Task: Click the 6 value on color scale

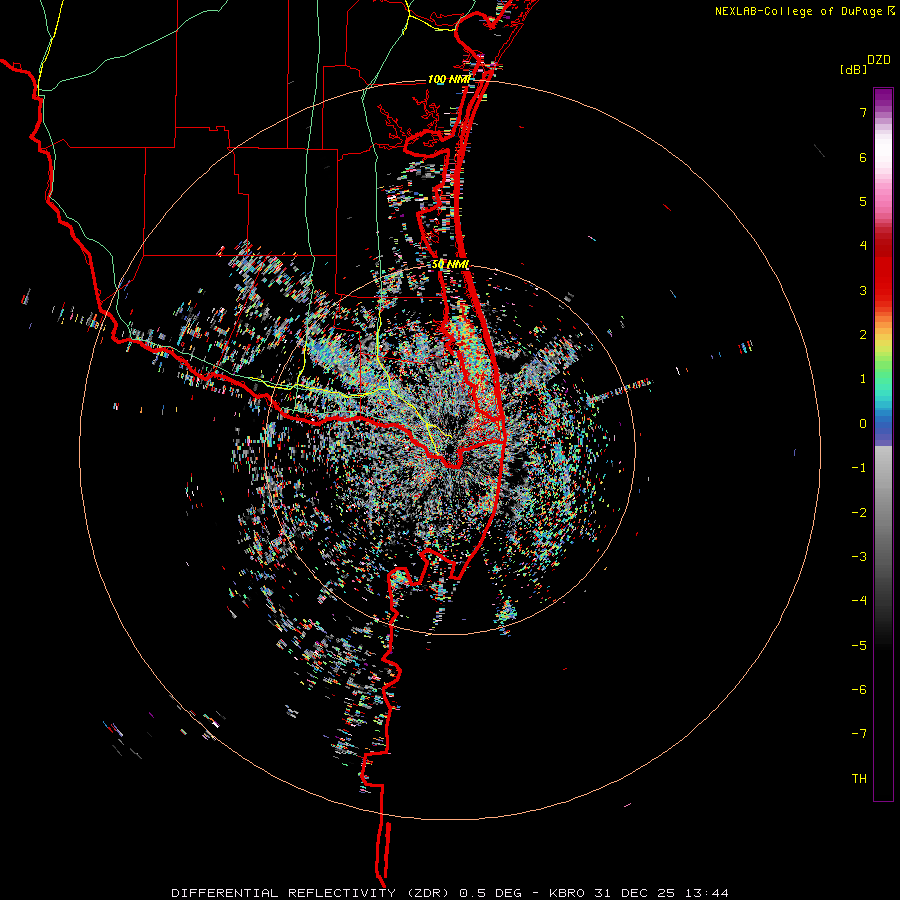Action: click(863, 157)
